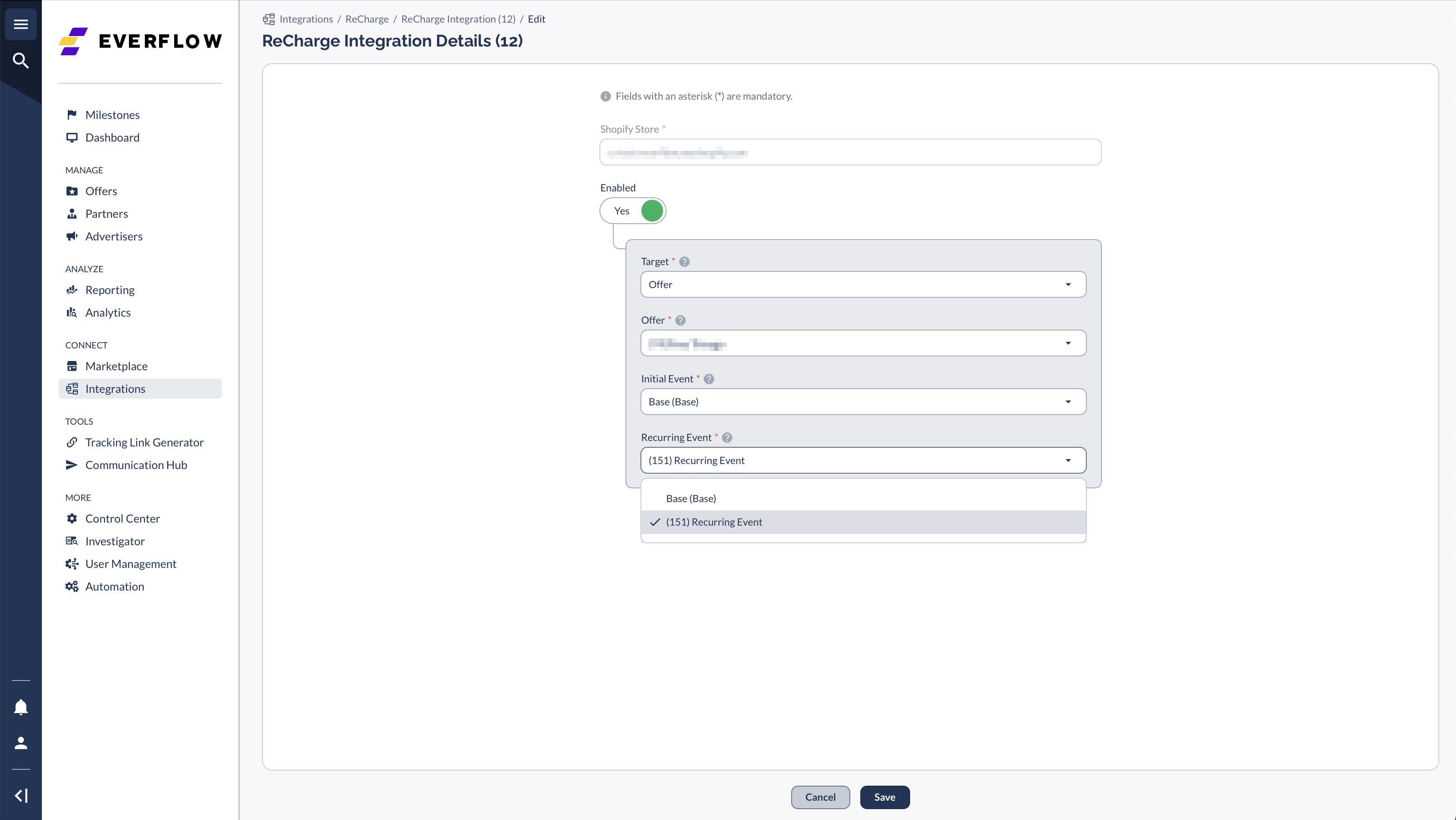
Task: Click the Offers star-folder icon
Action: 72,191
